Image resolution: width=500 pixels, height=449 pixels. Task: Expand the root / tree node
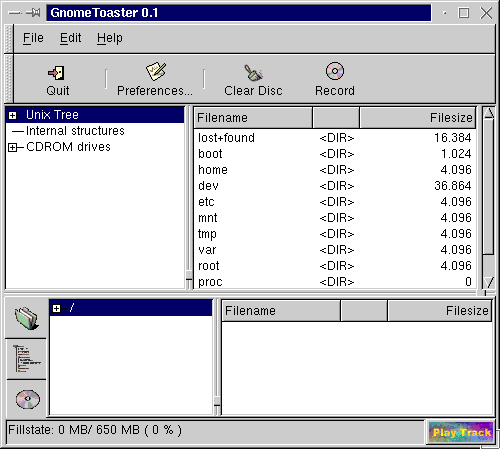[x=57, y=308]
